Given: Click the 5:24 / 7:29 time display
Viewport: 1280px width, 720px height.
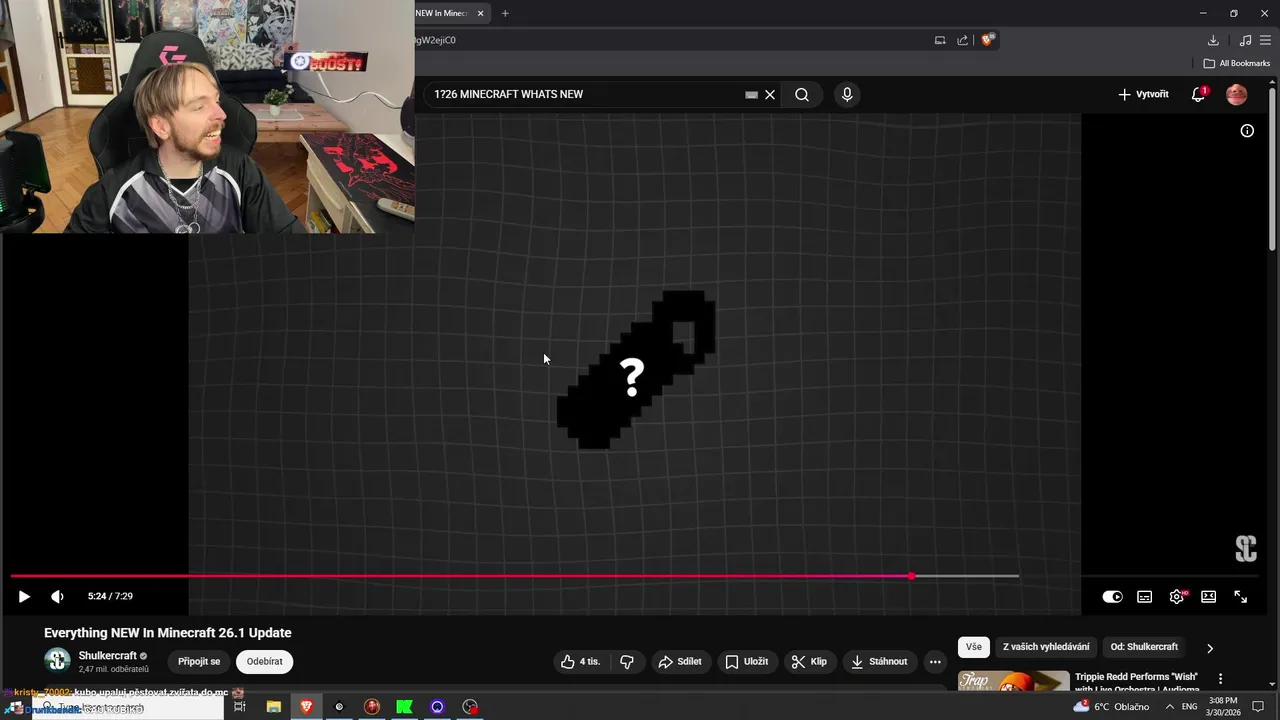Looking at the screenshot, I should point(110,596).
